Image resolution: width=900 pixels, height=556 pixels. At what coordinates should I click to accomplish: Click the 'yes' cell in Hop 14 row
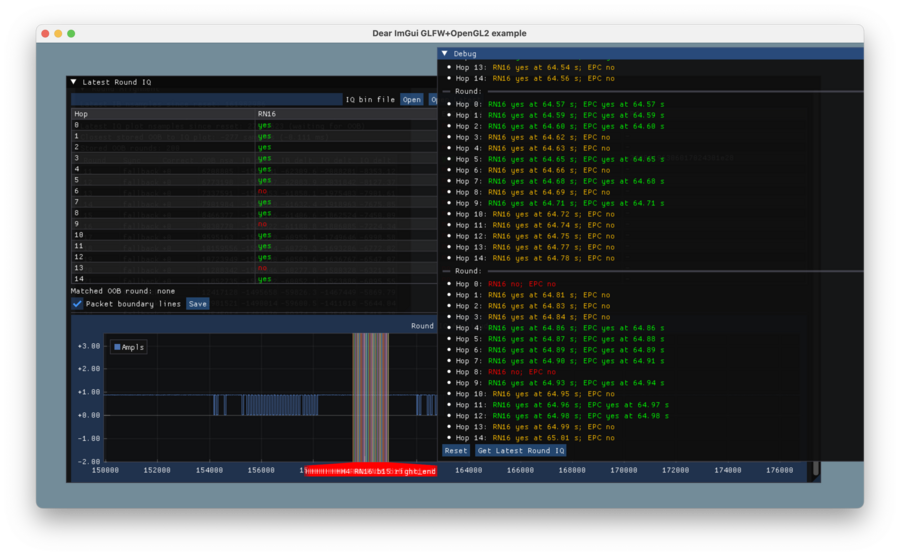click(265, 279)
